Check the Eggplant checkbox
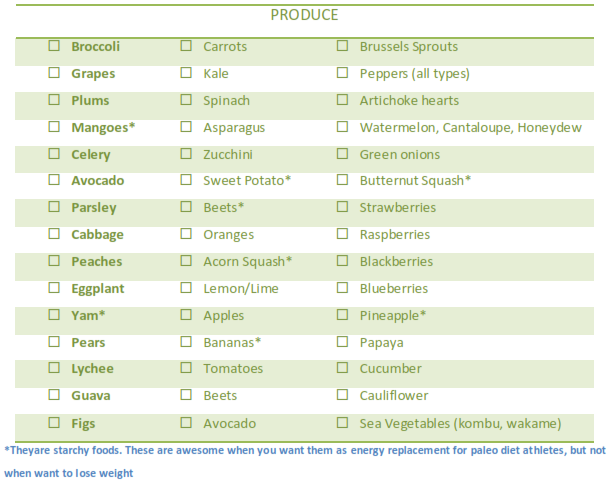Viewport: 608px width, 484px height. [x=54, y=289]
